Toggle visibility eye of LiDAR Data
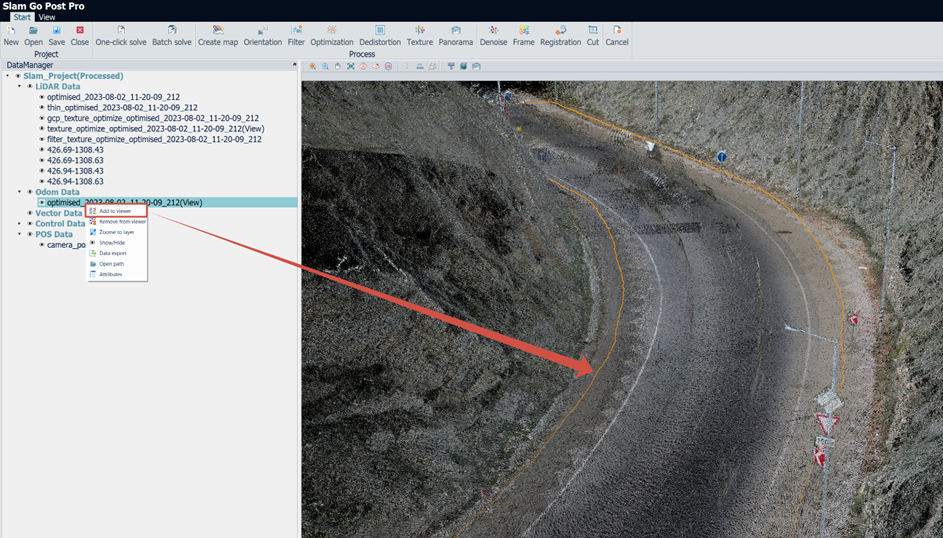Viewport: 943px width, 538px height. (x=29, y=87)
